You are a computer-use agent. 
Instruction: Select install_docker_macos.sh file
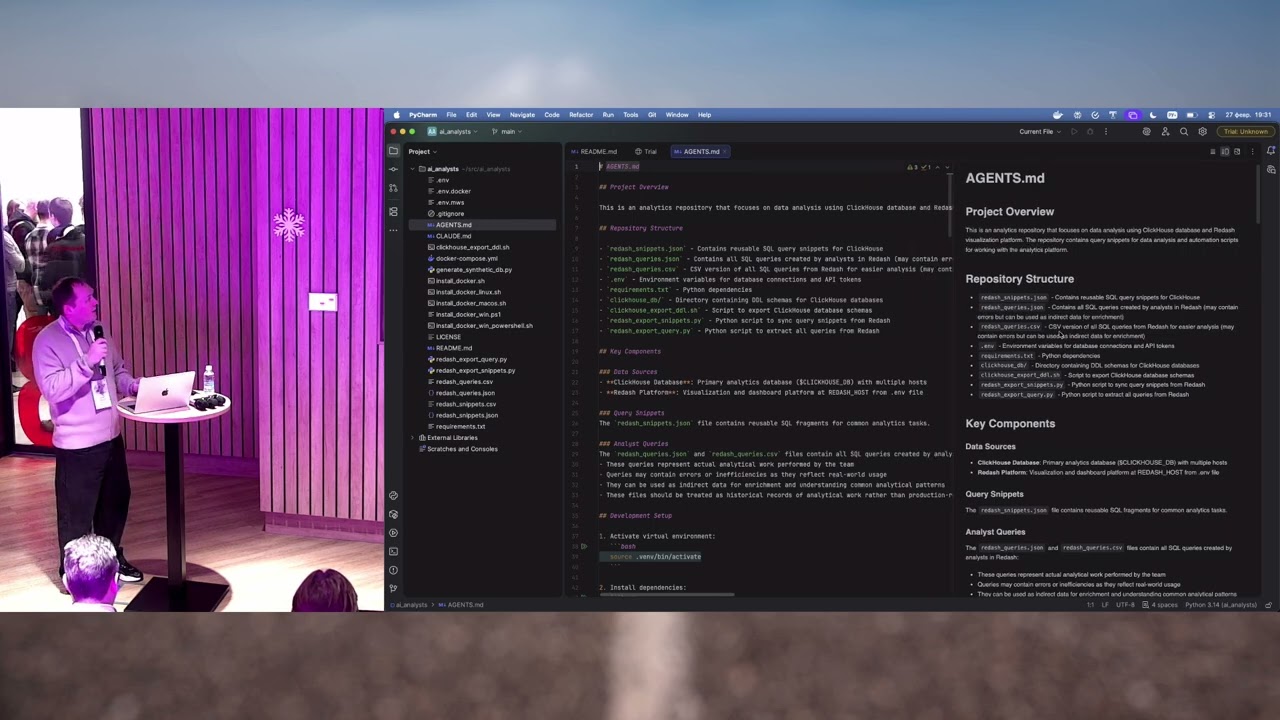click(x=466, y=303)
